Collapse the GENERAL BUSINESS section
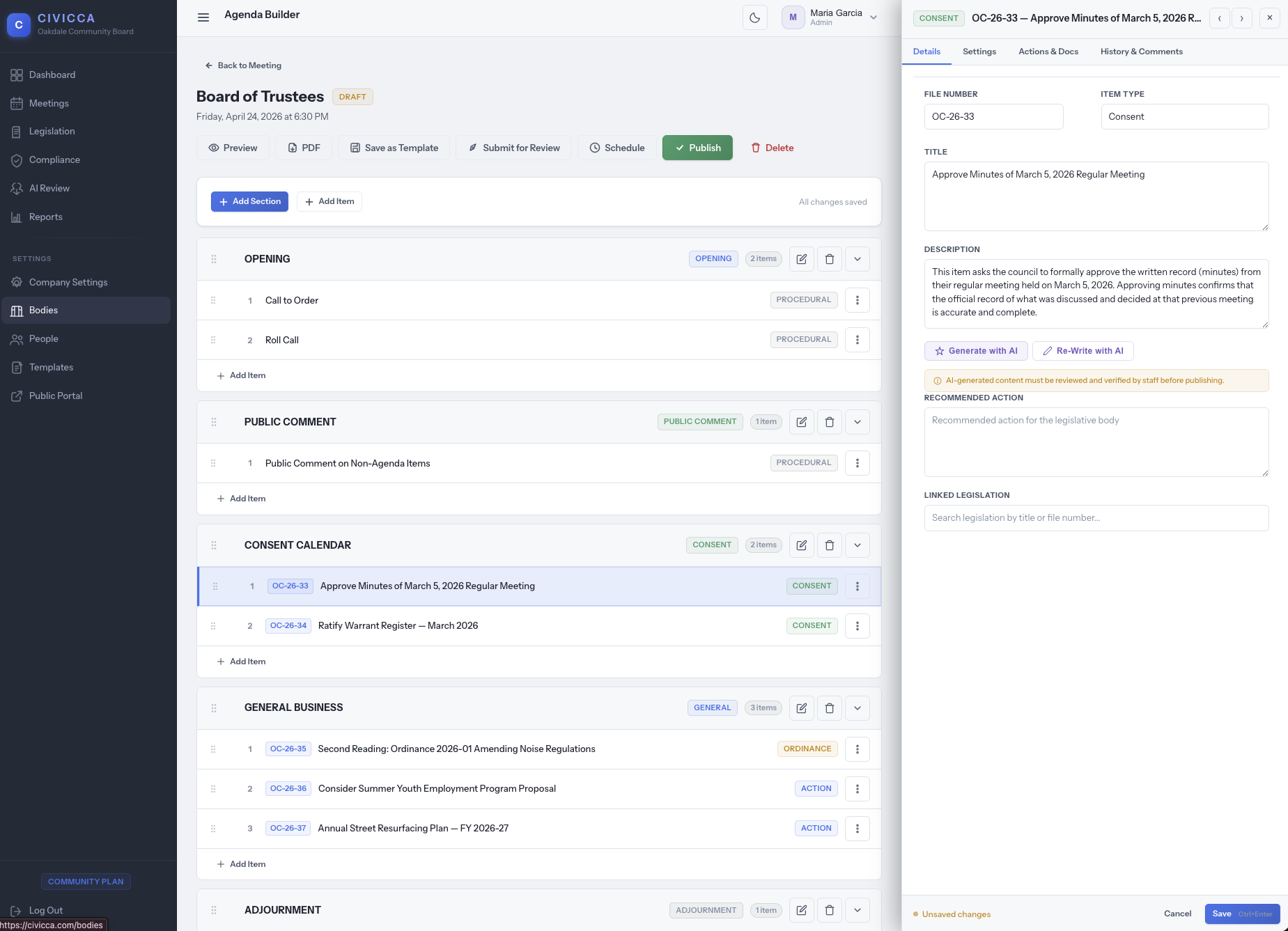This screenshot has width=1288, height=931. 857,707
